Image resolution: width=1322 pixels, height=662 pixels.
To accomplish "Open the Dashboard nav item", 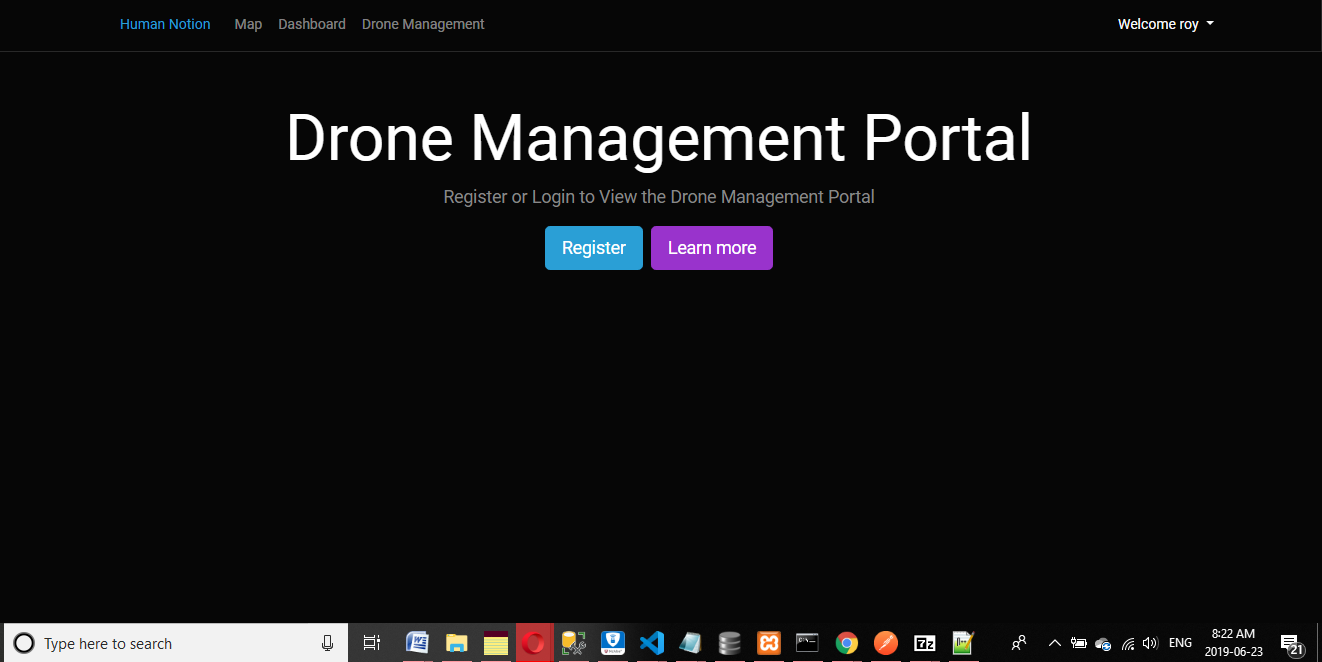I will (x=312, y=24).
